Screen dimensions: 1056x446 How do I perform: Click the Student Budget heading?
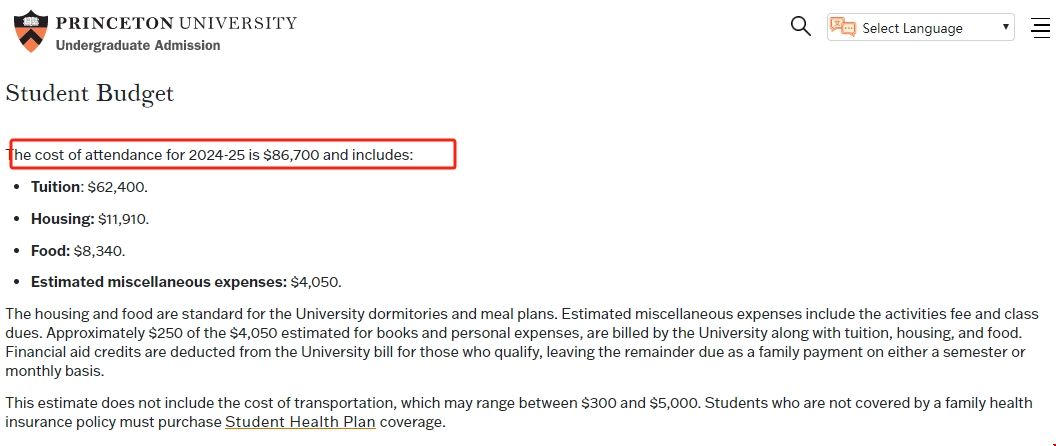pos(90,94)
